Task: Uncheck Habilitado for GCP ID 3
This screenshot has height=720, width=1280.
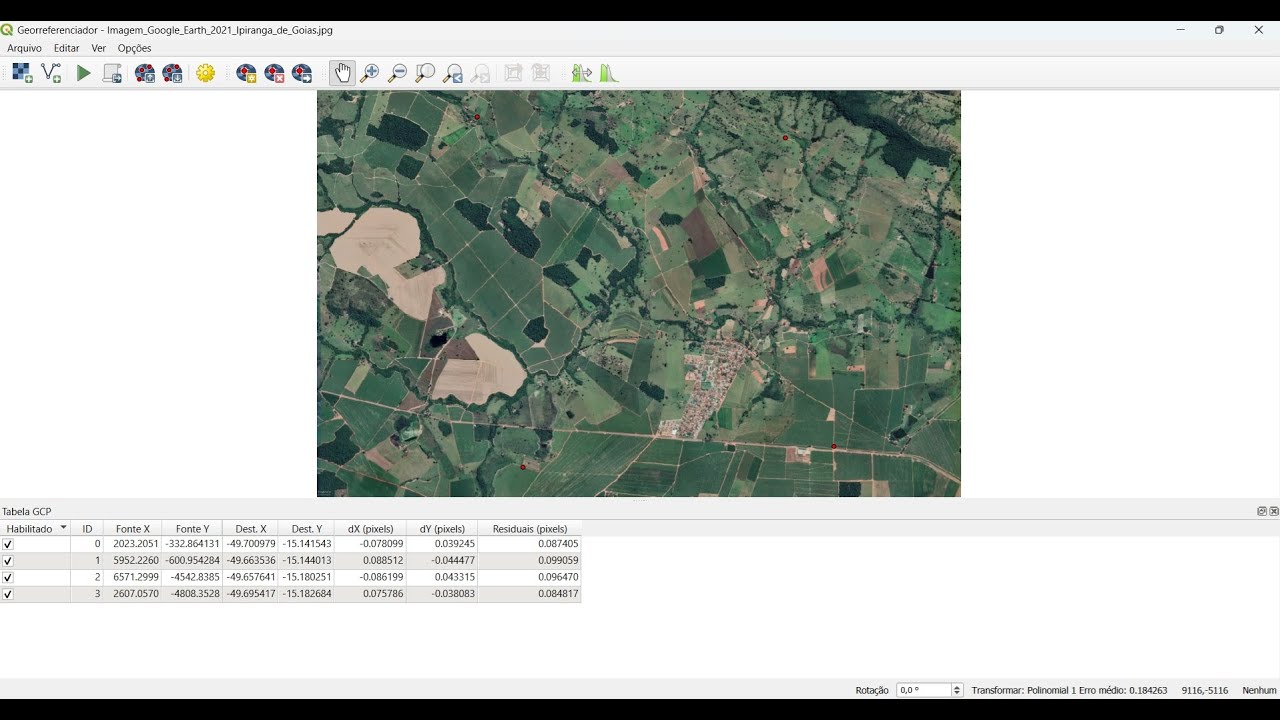Action: [x=8, y=594]
